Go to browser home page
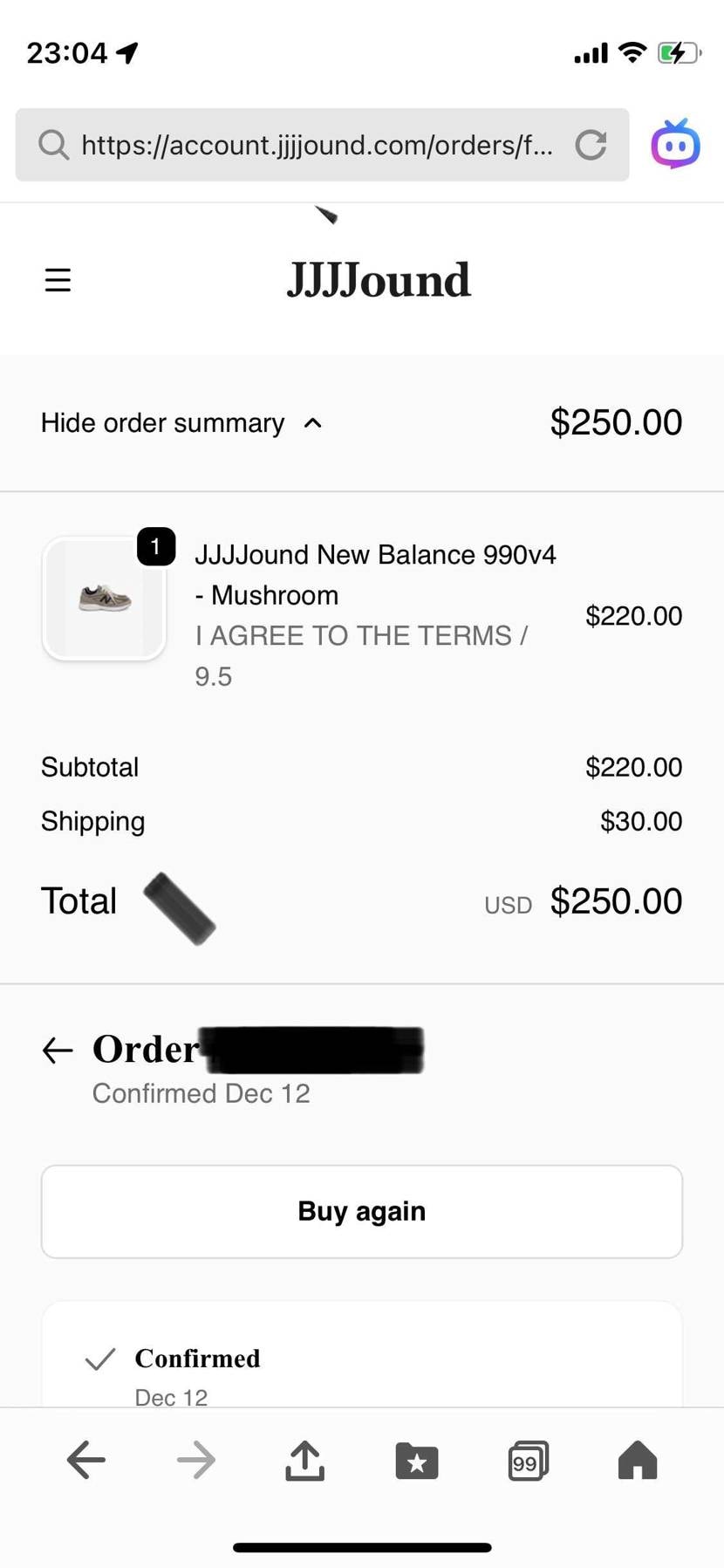Viewport: 724px width, 1568px height. (638, 1459)
